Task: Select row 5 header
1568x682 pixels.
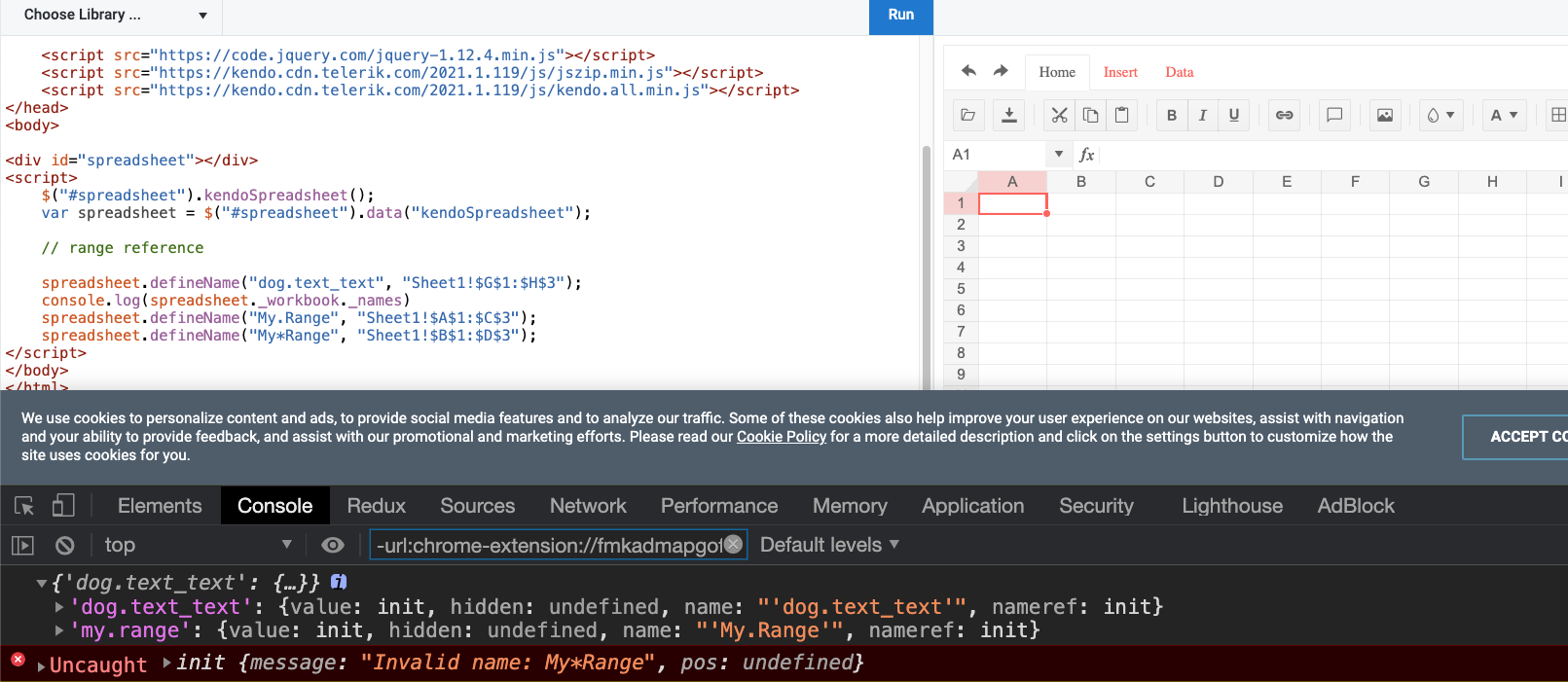Action: (961, 289)
